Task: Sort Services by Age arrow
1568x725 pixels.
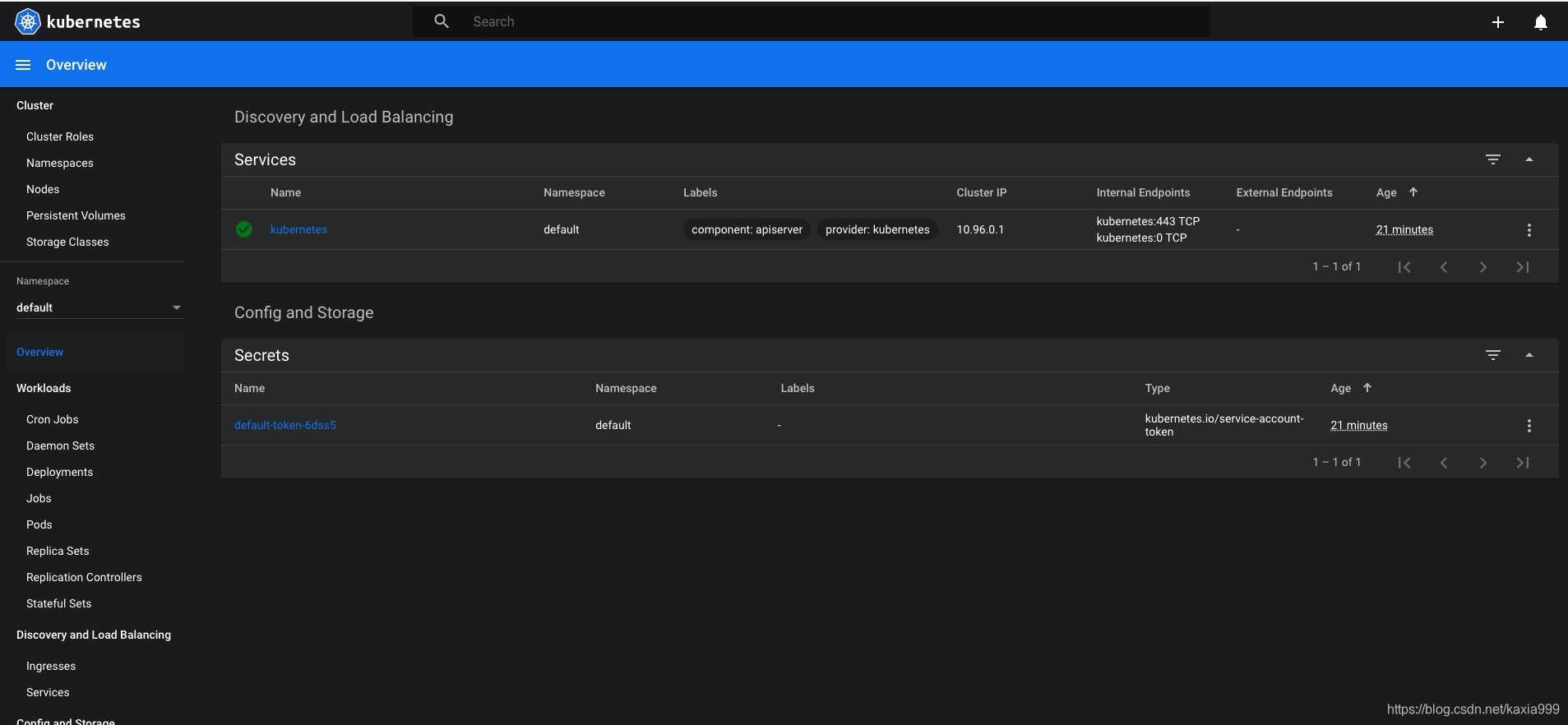Action: tap(1413, 192)
